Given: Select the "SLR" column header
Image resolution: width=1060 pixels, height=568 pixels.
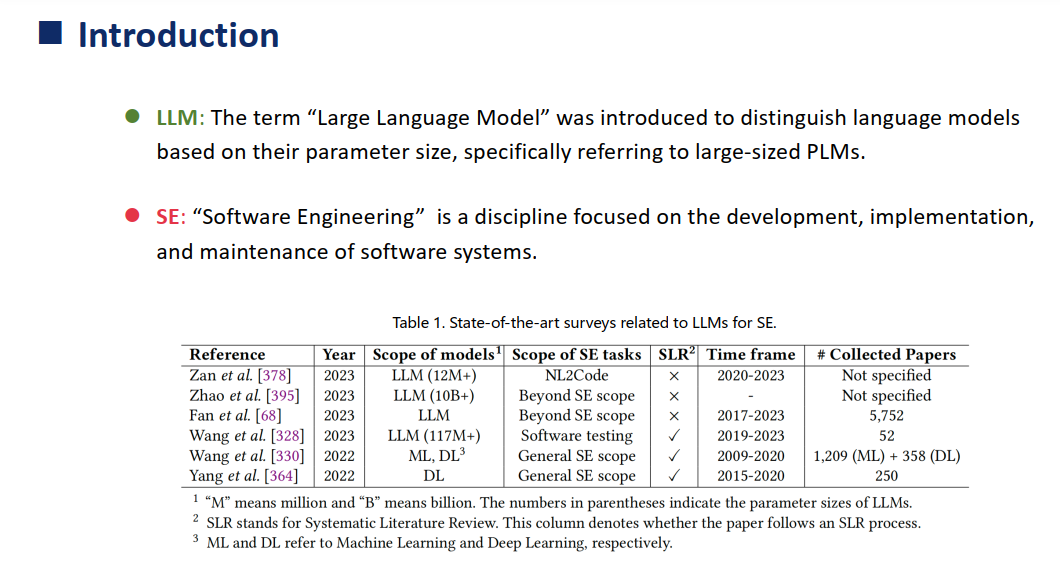Looking at the screenshot, I should (x=676, y=354).
